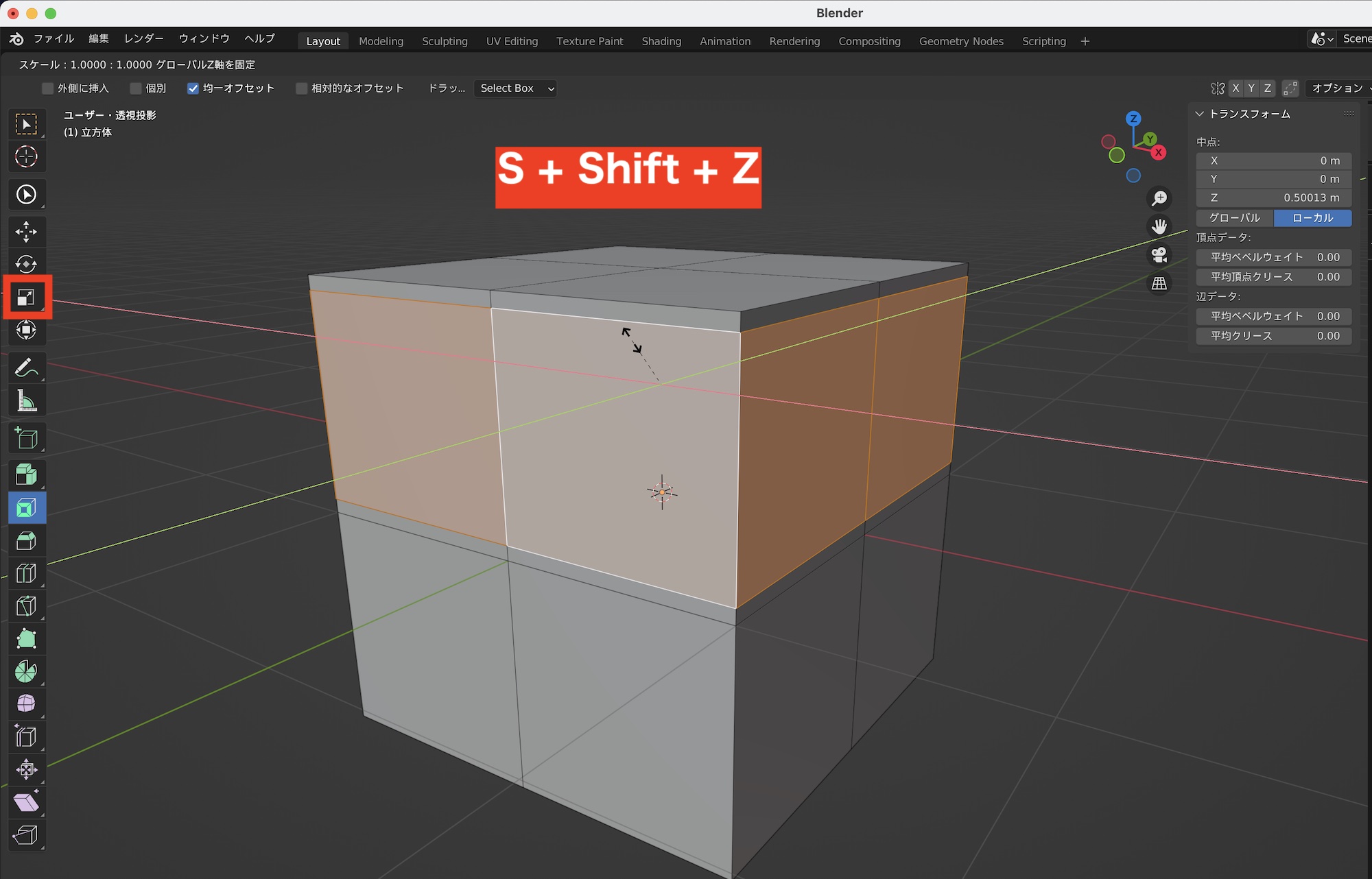Open the オプション dropdown

click(x=1338, y=88)
